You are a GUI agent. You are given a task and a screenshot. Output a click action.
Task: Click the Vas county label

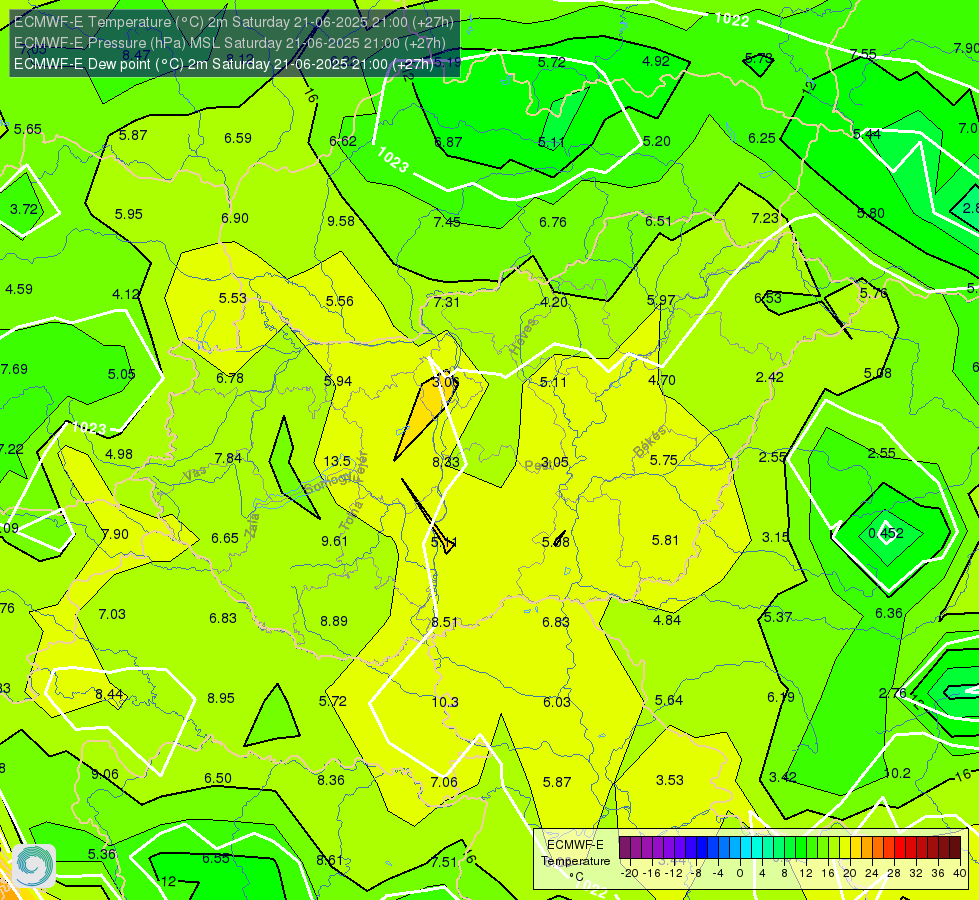pos(196,473)
